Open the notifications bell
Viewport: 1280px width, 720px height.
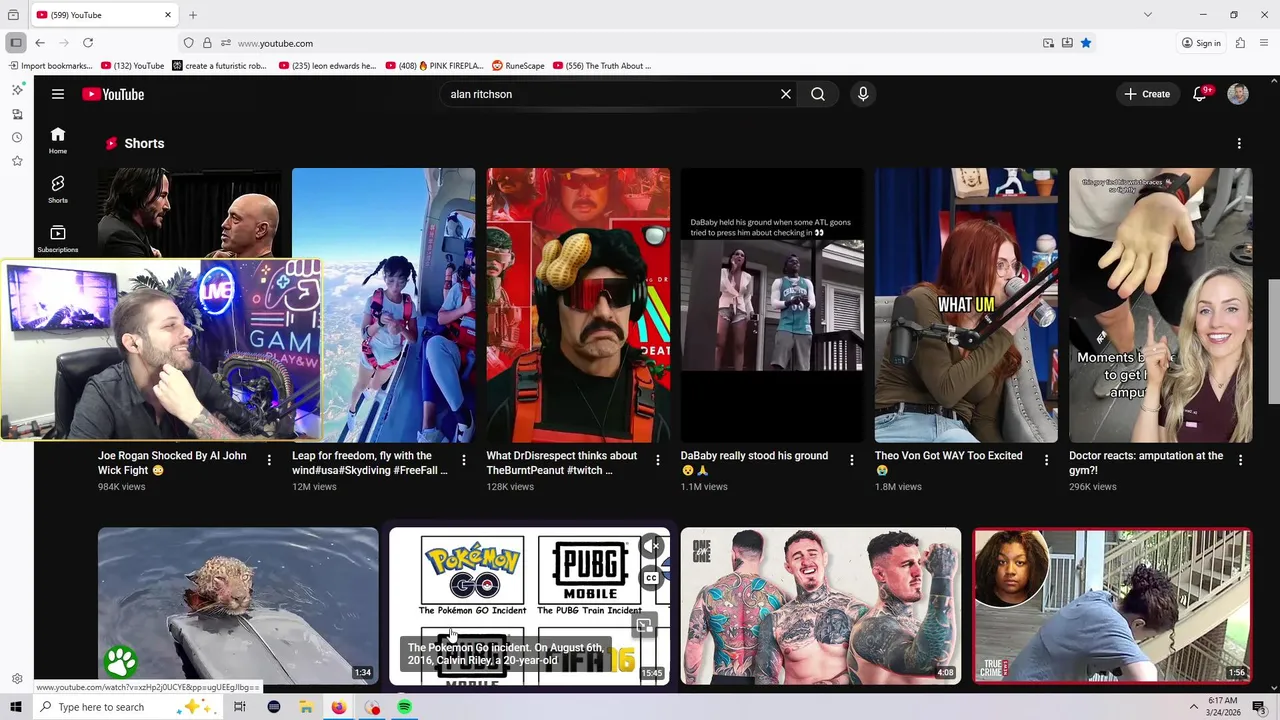pyautogui.click(x=1200, y=94)
